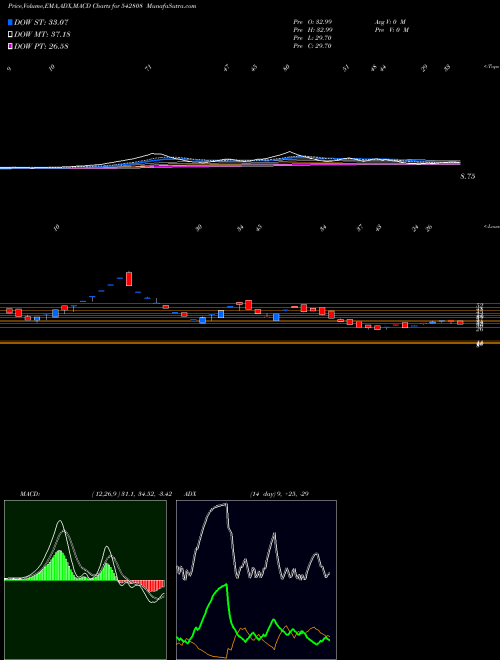Click the '<Tops' label beside the upper number row
The width and height of the screenshot is (500, 660).
point(492,67)
